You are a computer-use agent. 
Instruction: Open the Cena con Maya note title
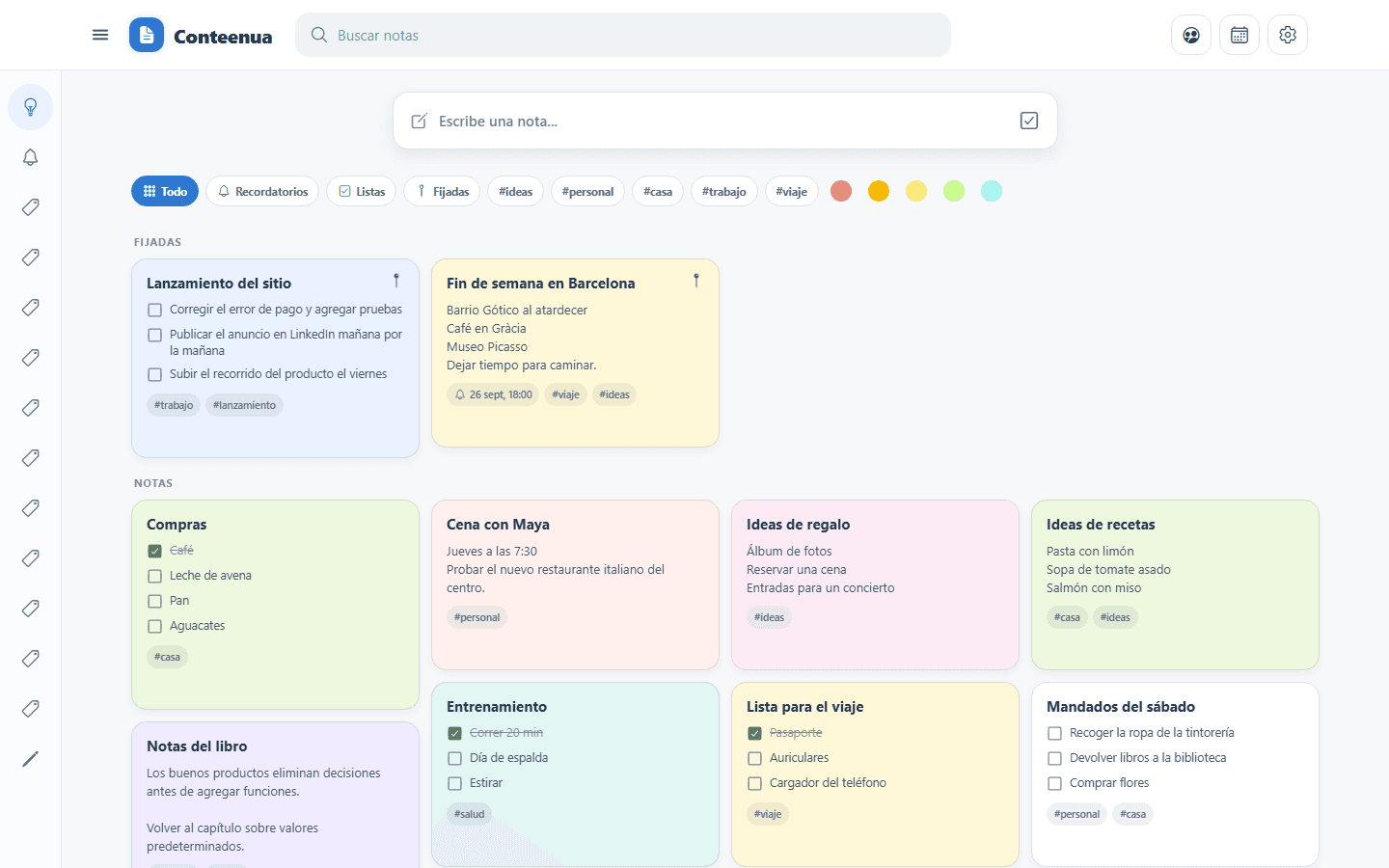498,525
